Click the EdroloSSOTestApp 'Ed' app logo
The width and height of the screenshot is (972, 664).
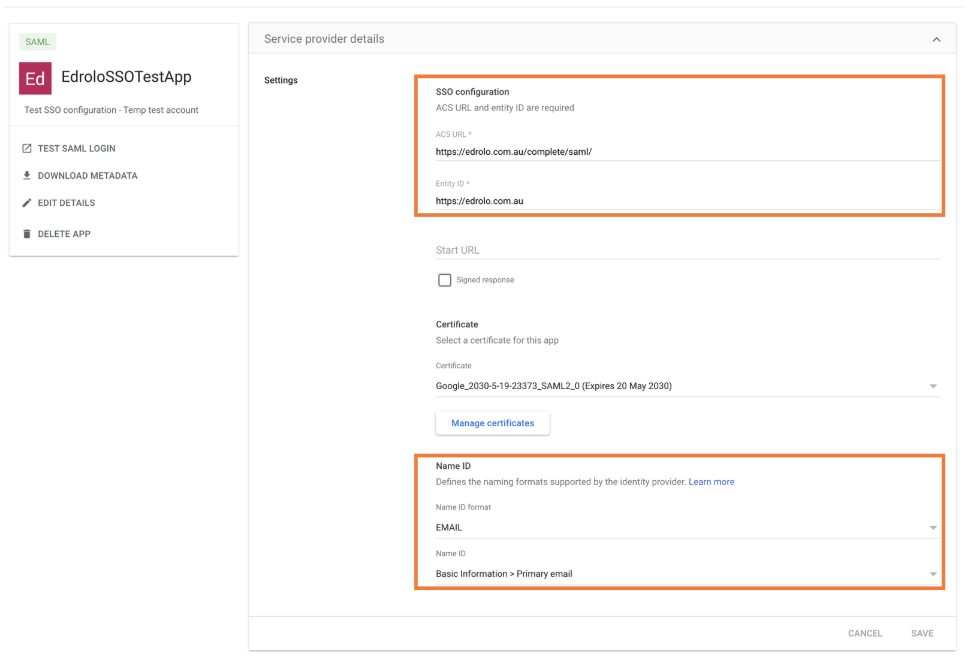click(35, 78)
